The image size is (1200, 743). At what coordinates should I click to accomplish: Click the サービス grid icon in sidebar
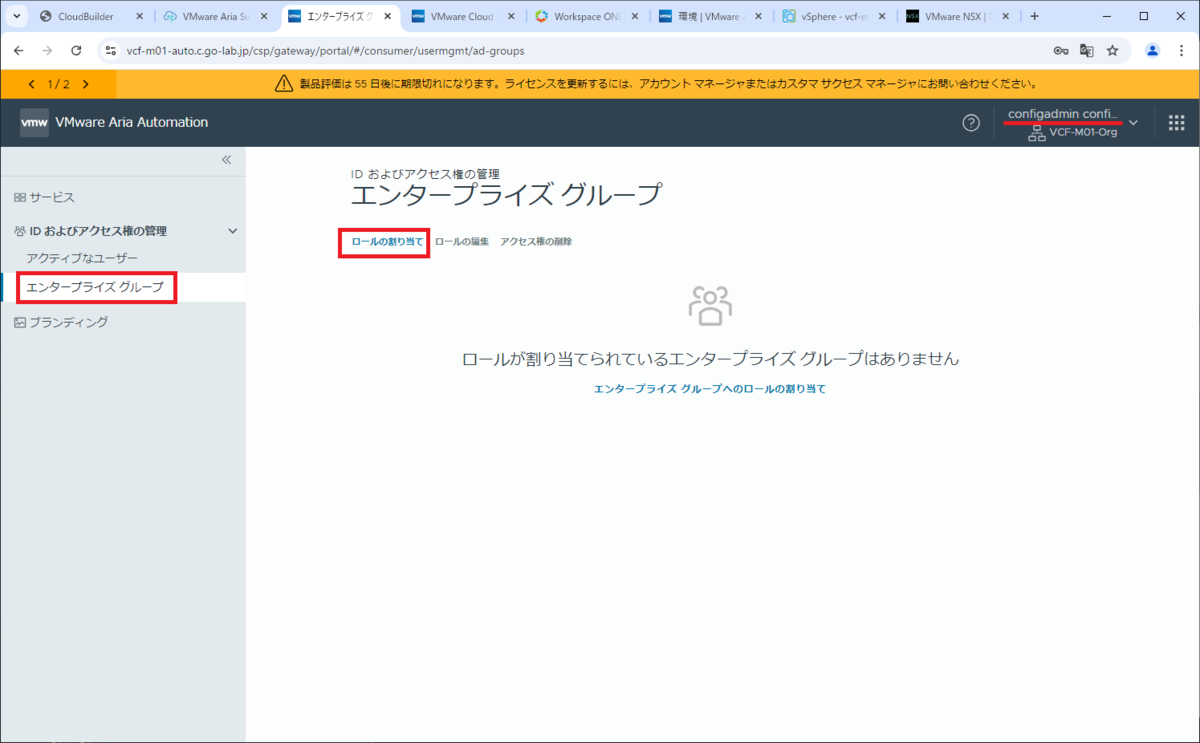point(20,198)
